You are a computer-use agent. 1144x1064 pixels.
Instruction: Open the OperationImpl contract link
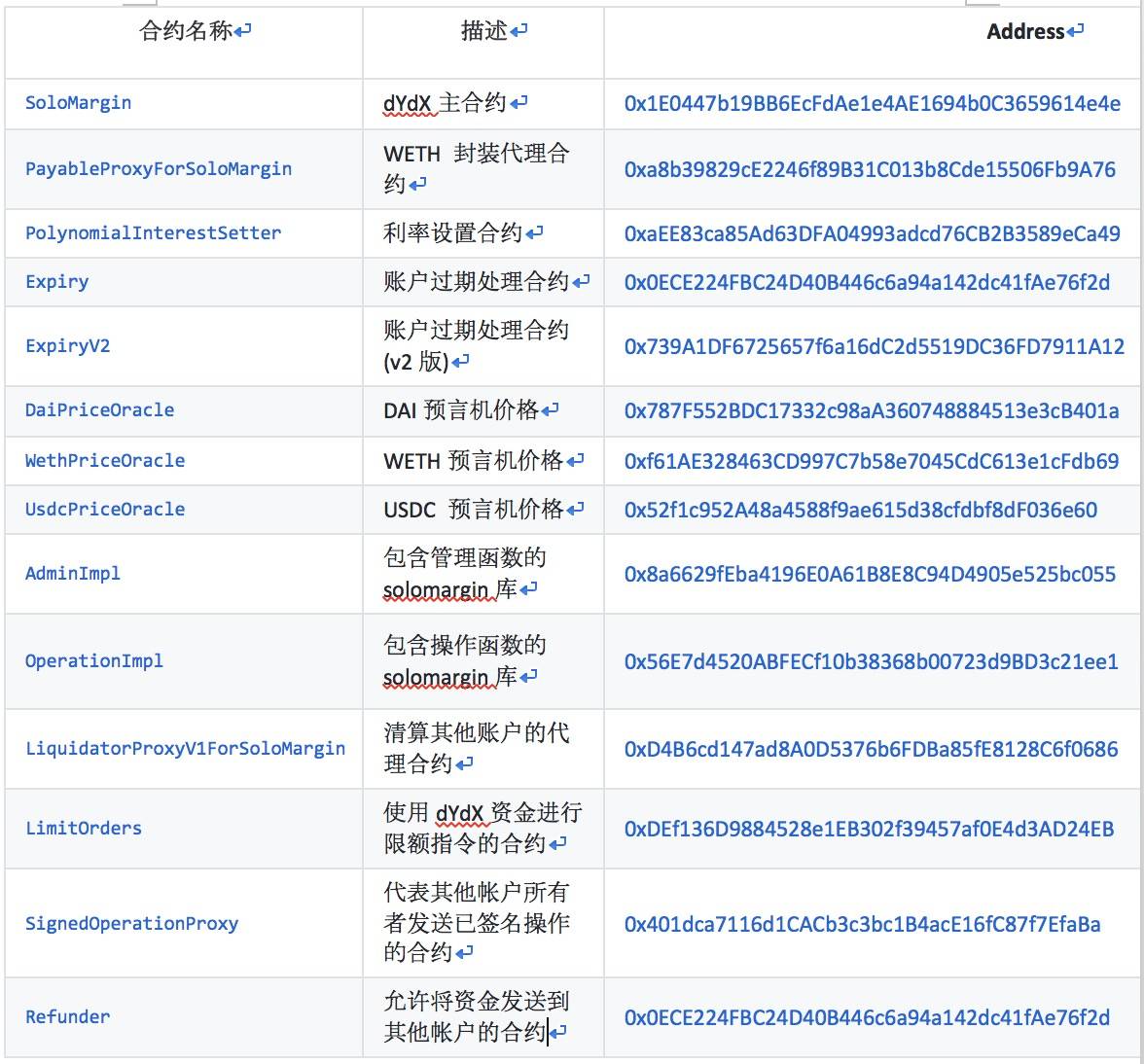click(x=94, y=661)
